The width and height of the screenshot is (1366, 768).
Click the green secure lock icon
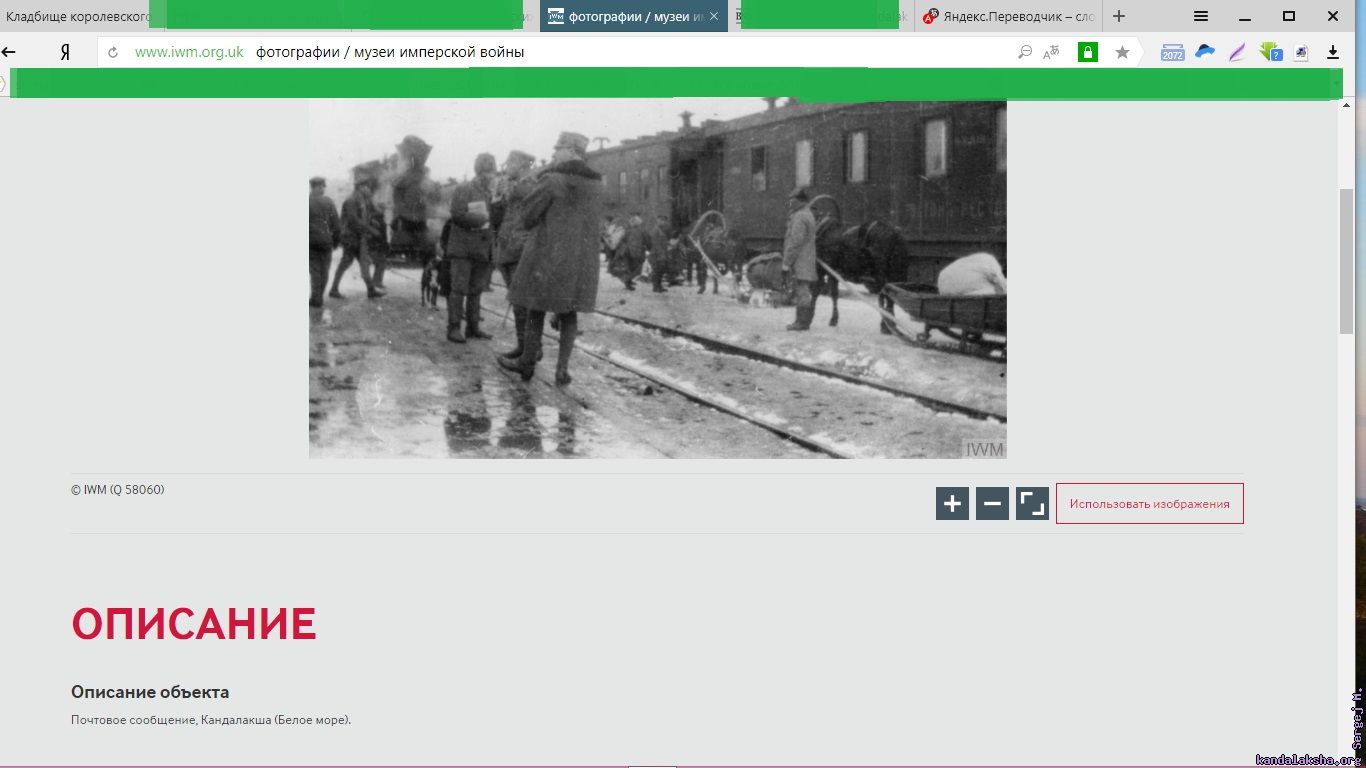tap(1088, 52)
